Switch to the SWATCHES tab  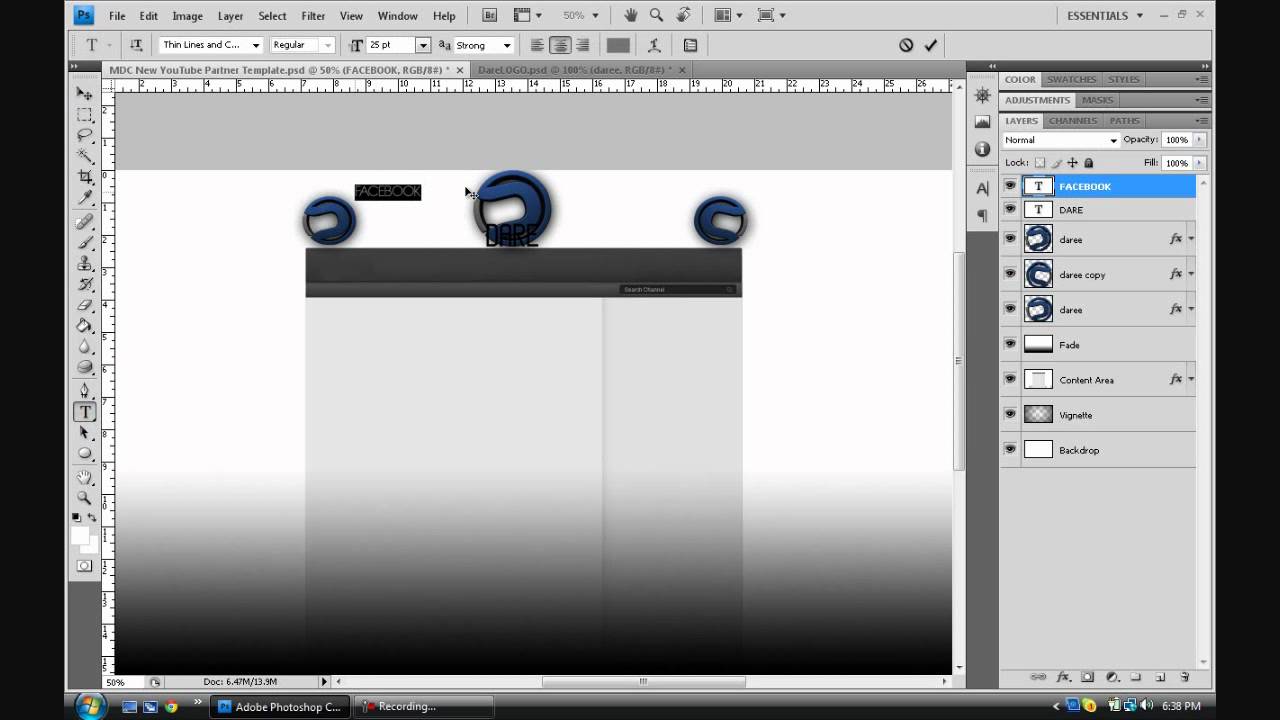coord(1071,79)
